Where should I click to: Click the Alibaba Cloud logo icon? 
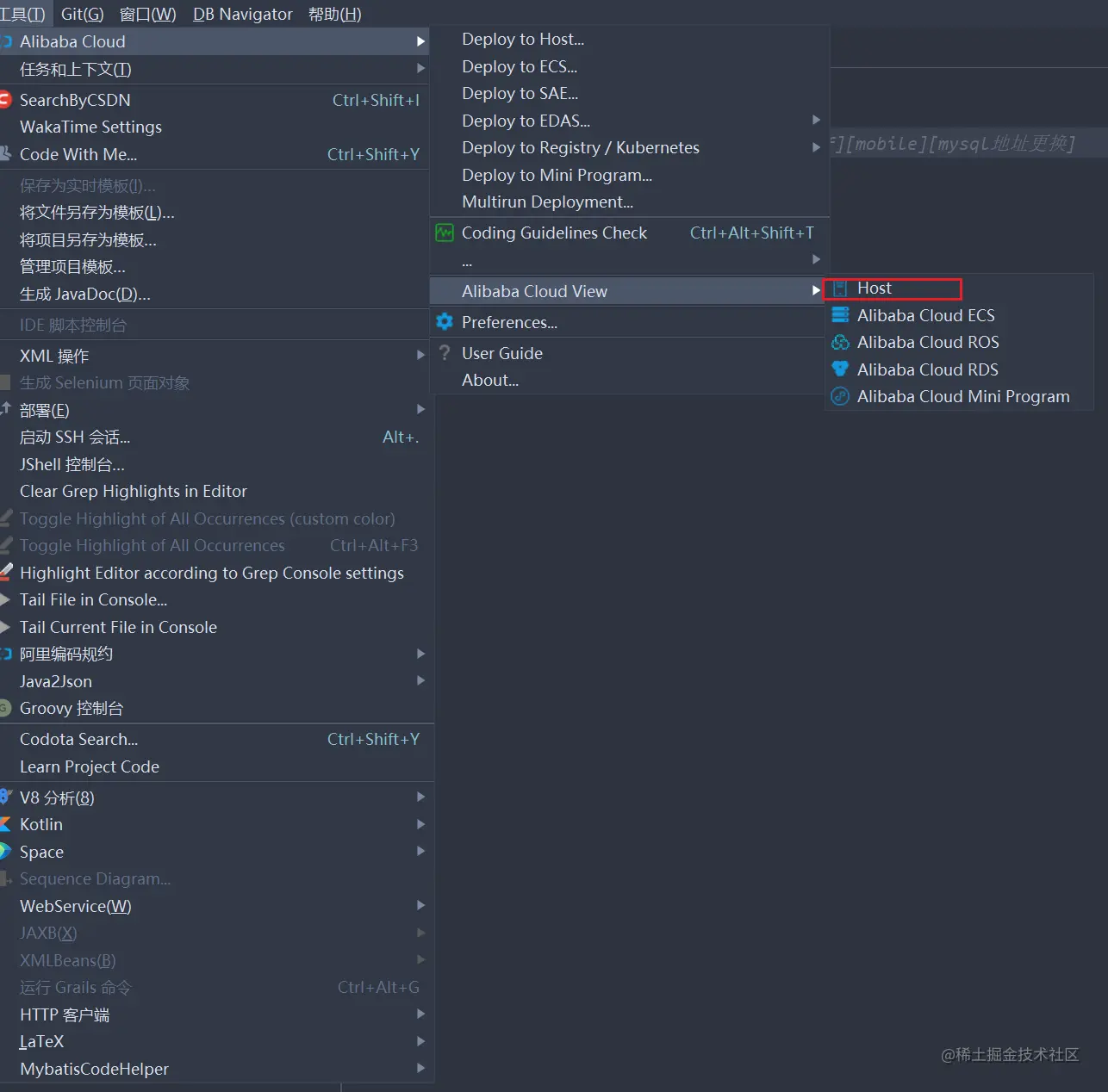[6, 41]
